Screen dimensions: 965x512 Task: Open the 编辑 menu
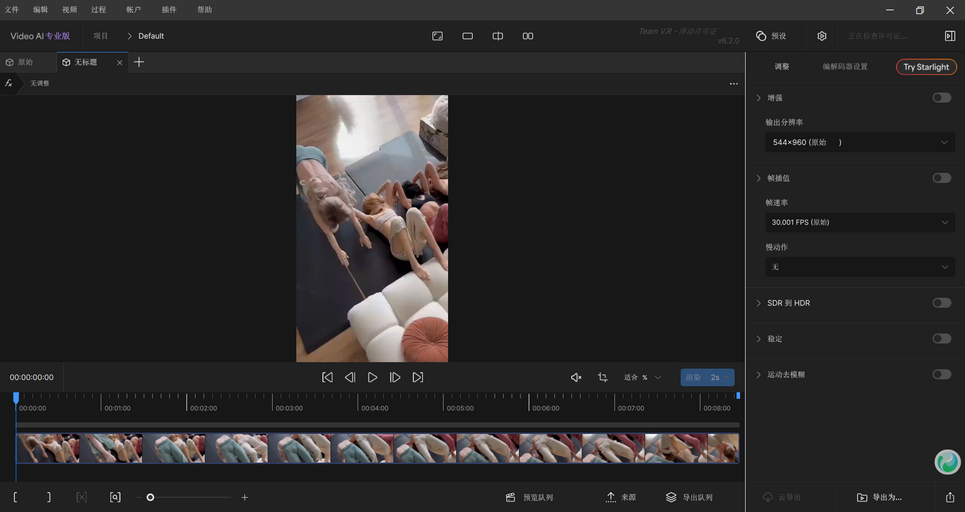click(40, 10)
